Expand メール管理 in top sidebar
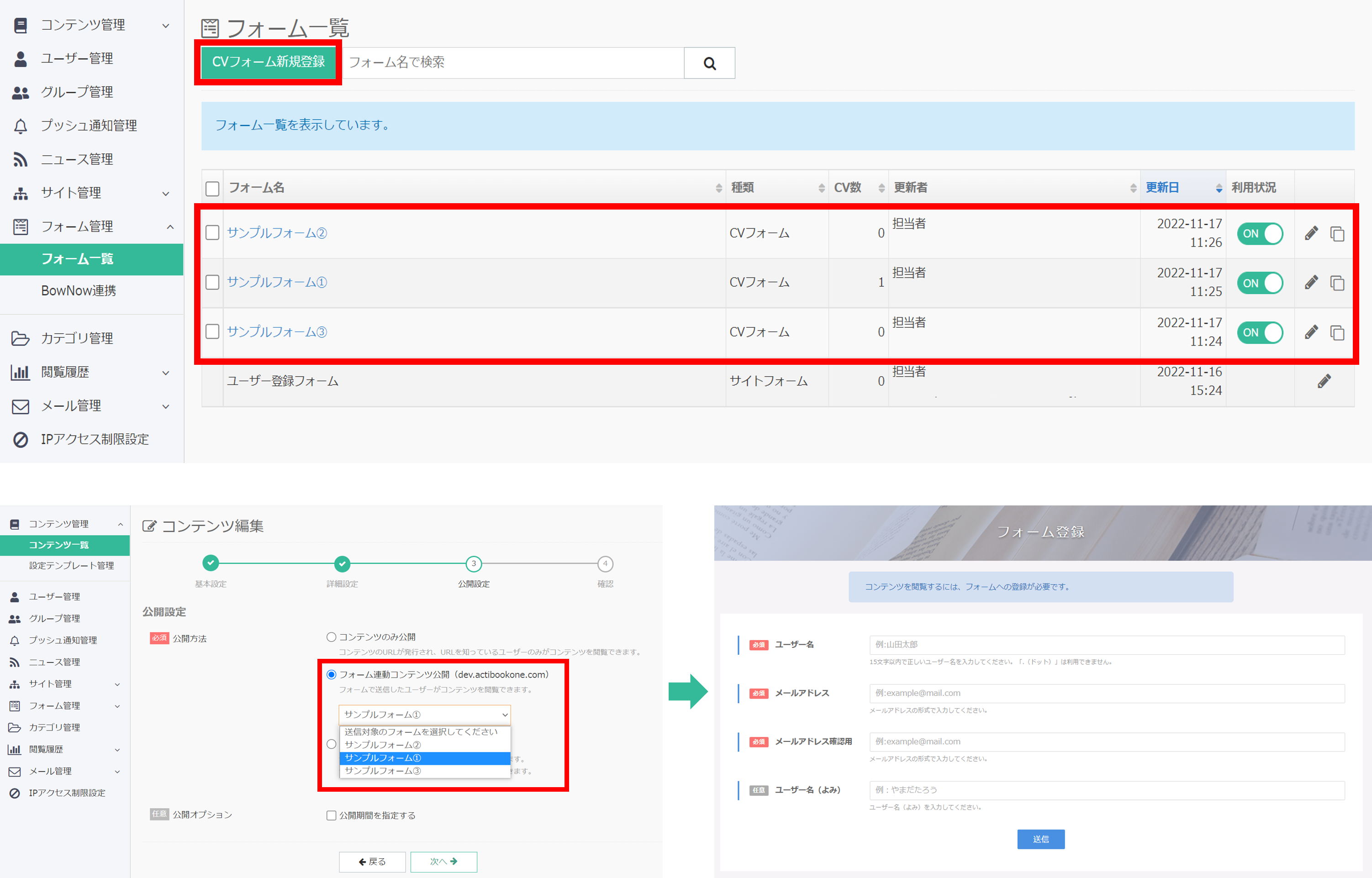 [91, 406]
